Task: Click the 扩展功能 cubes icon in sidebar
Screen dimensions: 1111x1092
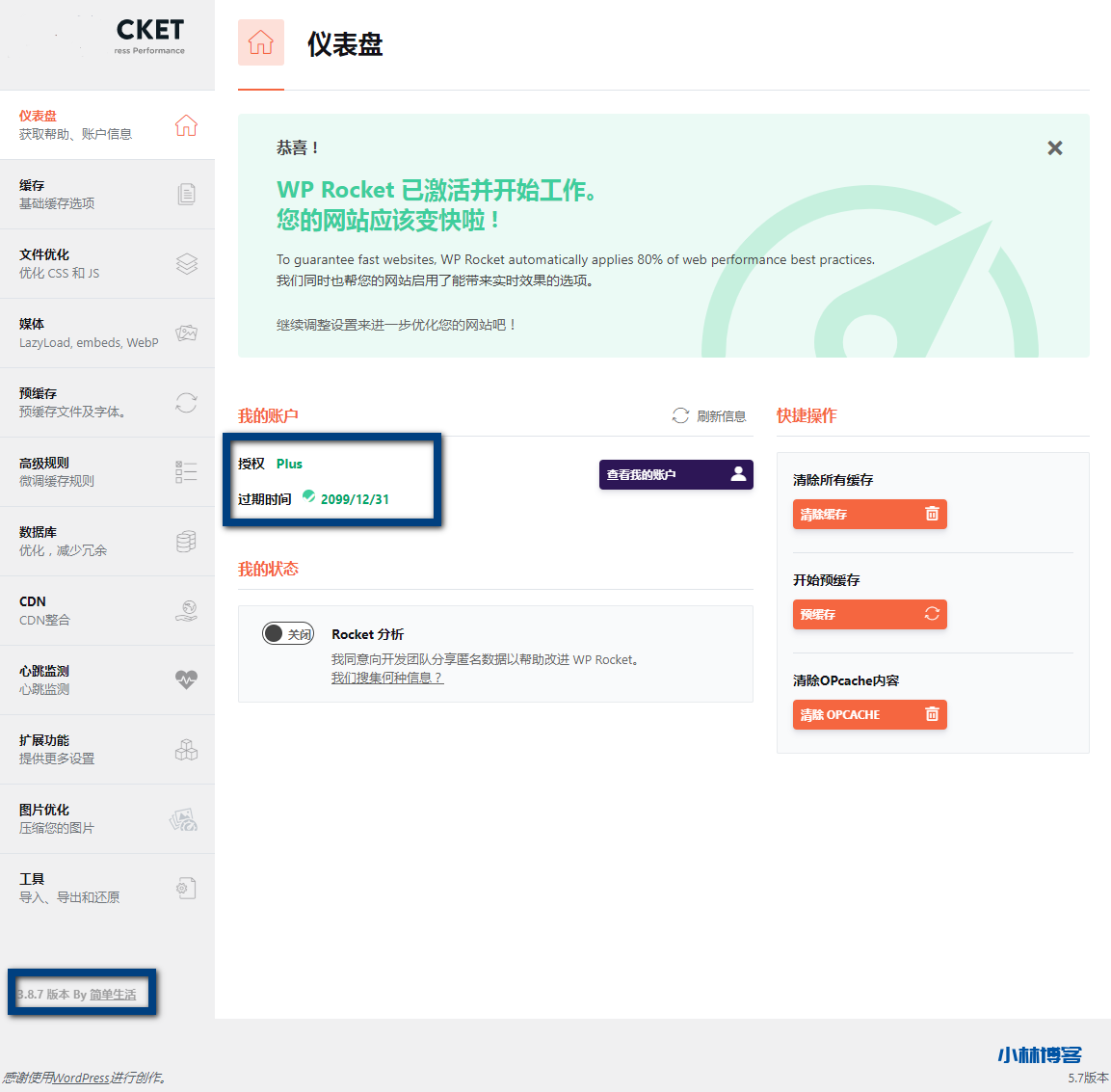Action: pos(186,750)
